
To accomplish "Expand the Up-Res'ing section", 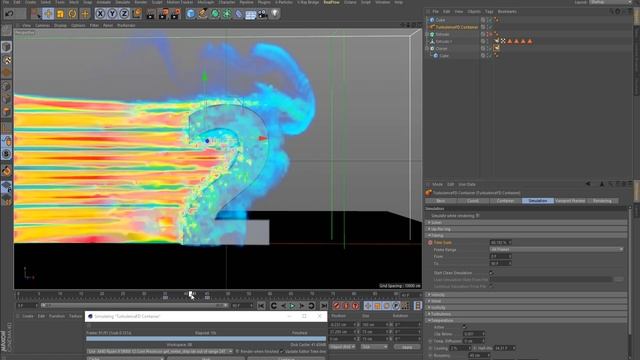I will 527,229.
